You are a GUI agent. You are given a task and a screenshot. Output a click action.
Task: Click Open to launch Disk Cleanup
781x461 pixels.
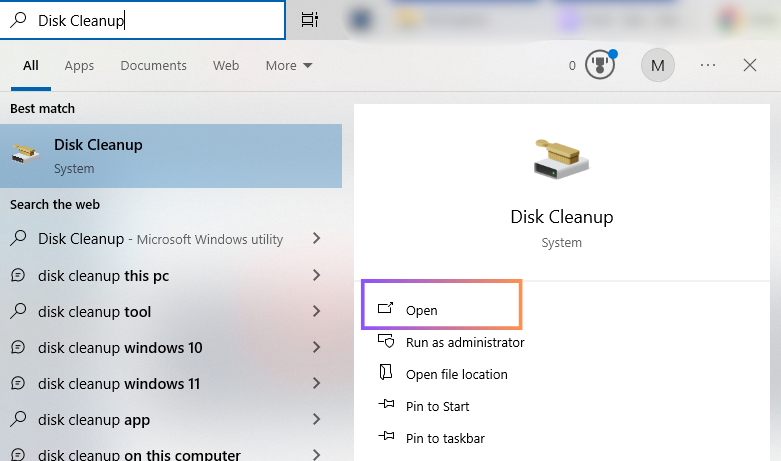[x=421, y=311]
